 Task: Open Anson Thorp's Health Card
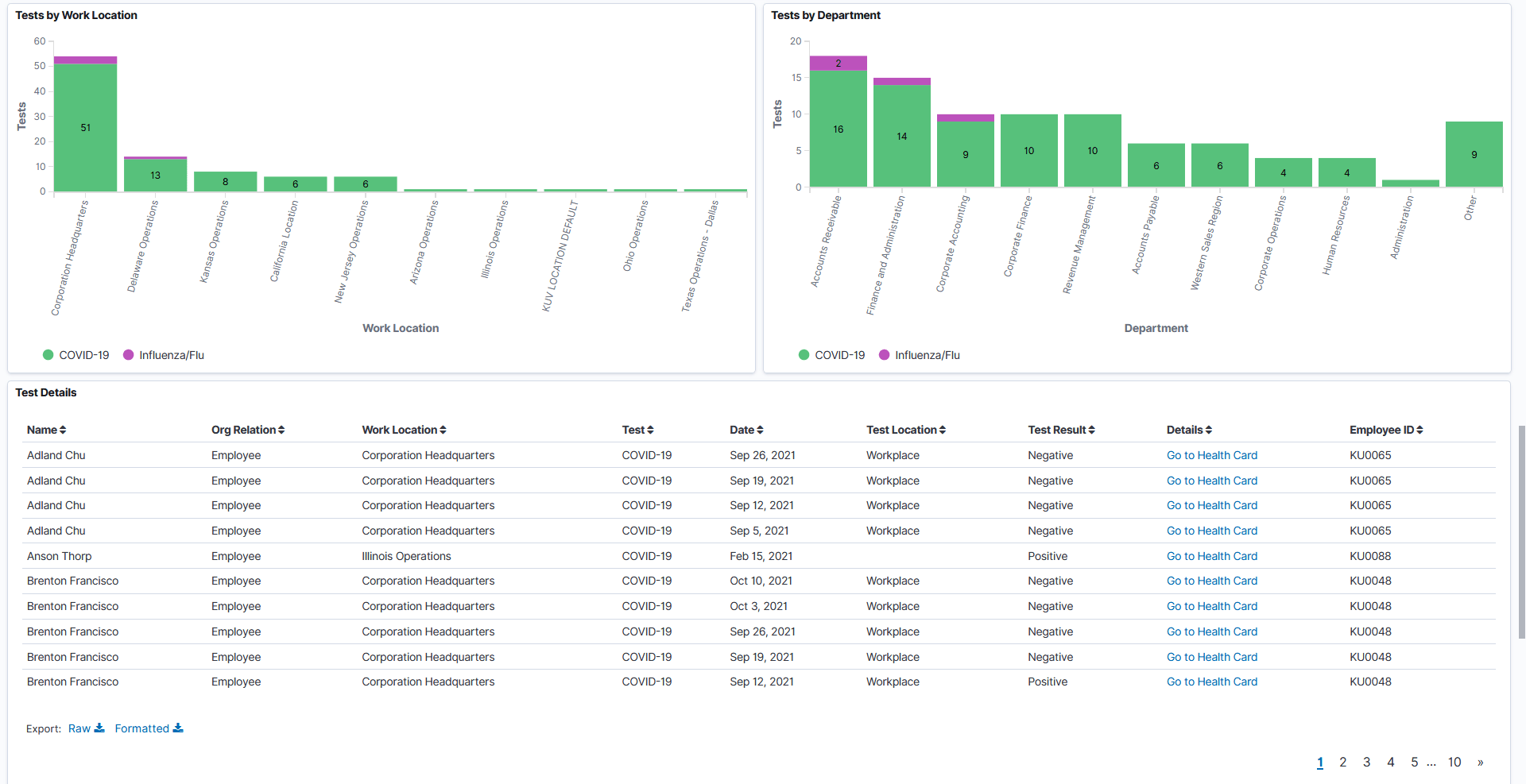point(1211,556)
